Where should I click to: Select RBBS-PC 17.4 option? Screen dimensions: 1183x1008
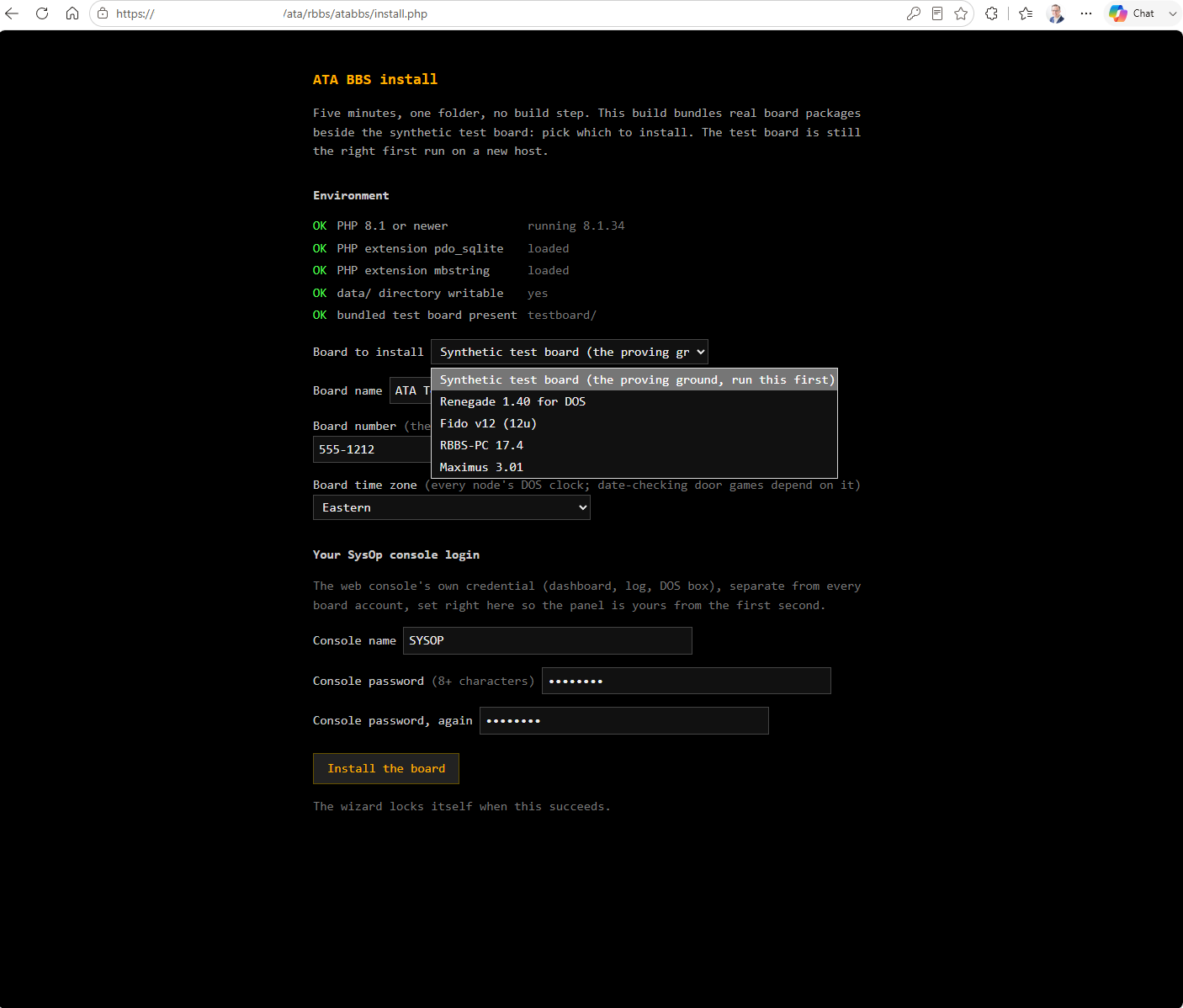[x=634, y=445]
